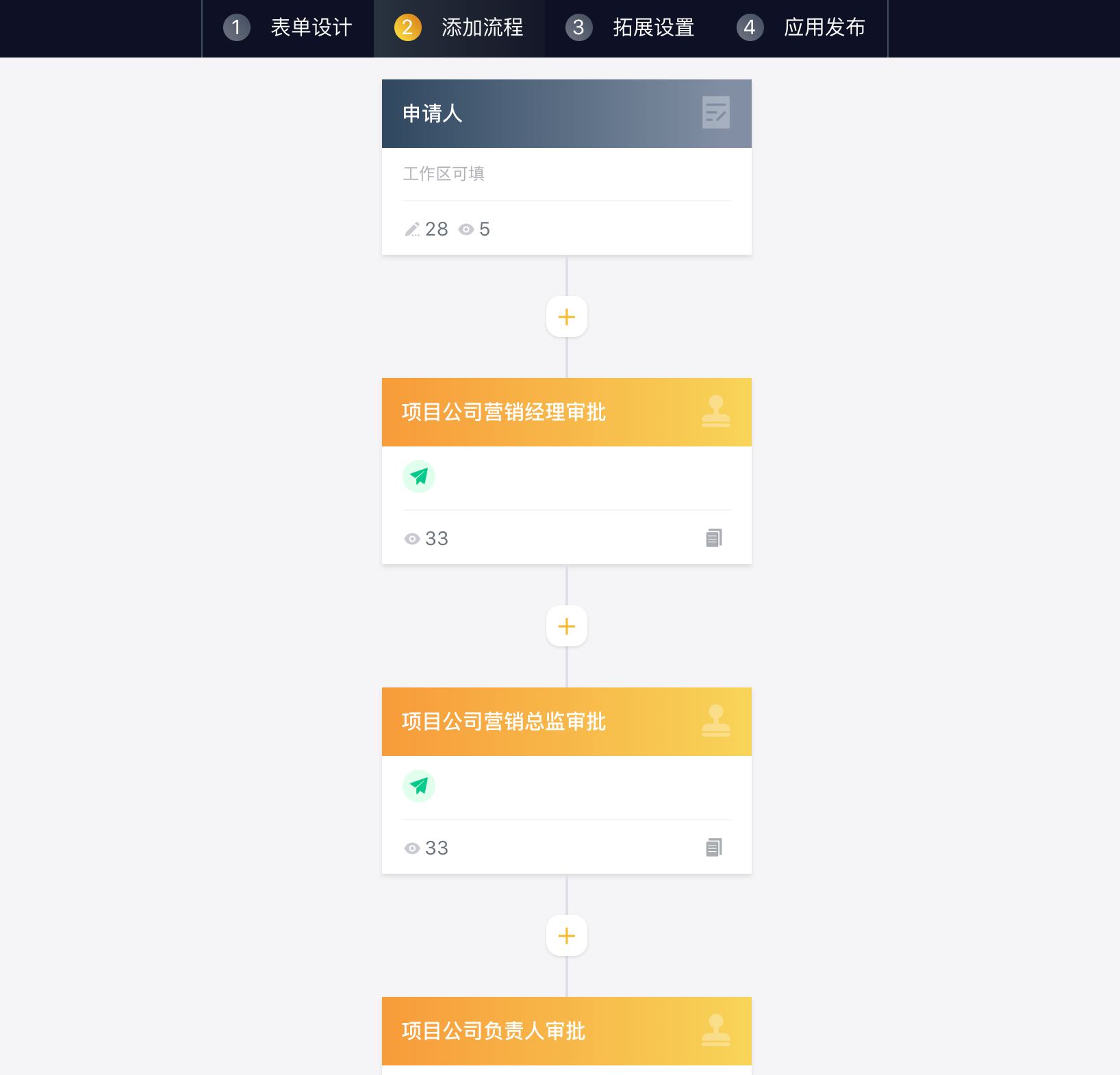
Task: Go to the 应用发布 step
Action: 802,28
